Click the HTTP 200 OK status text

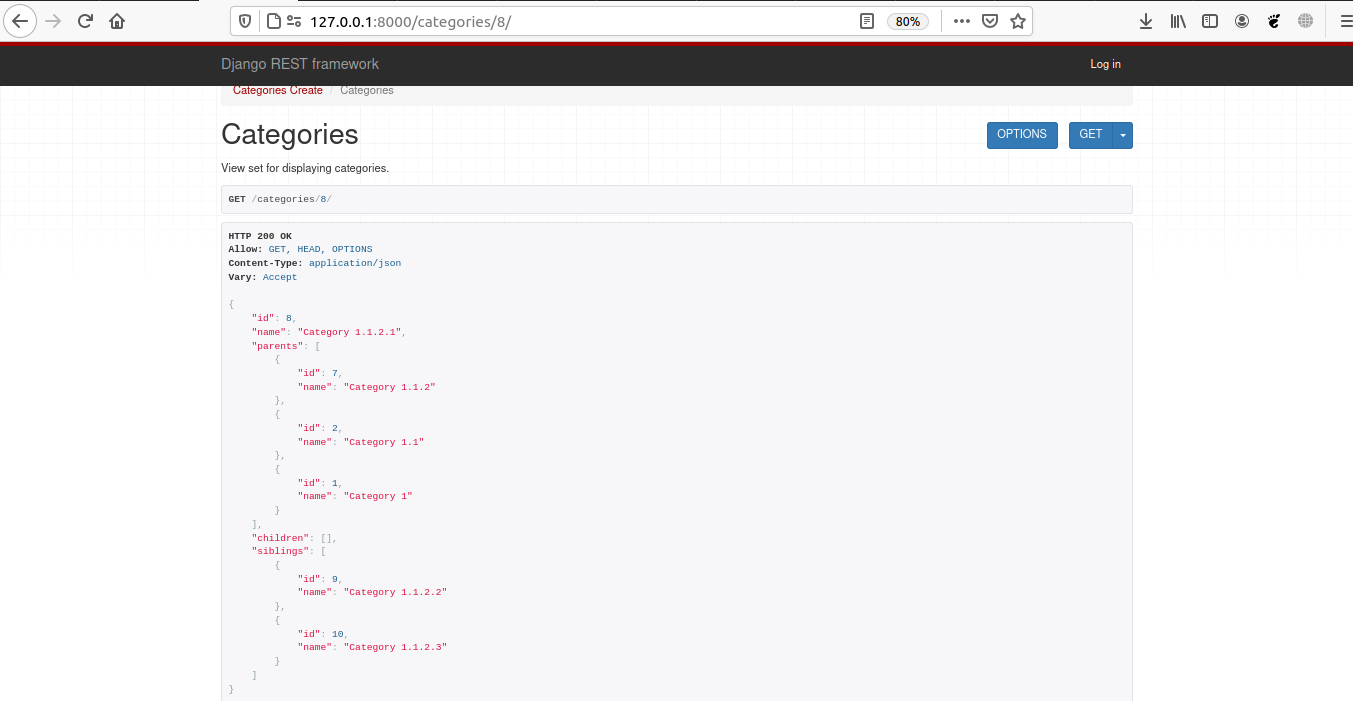(260, 236)
